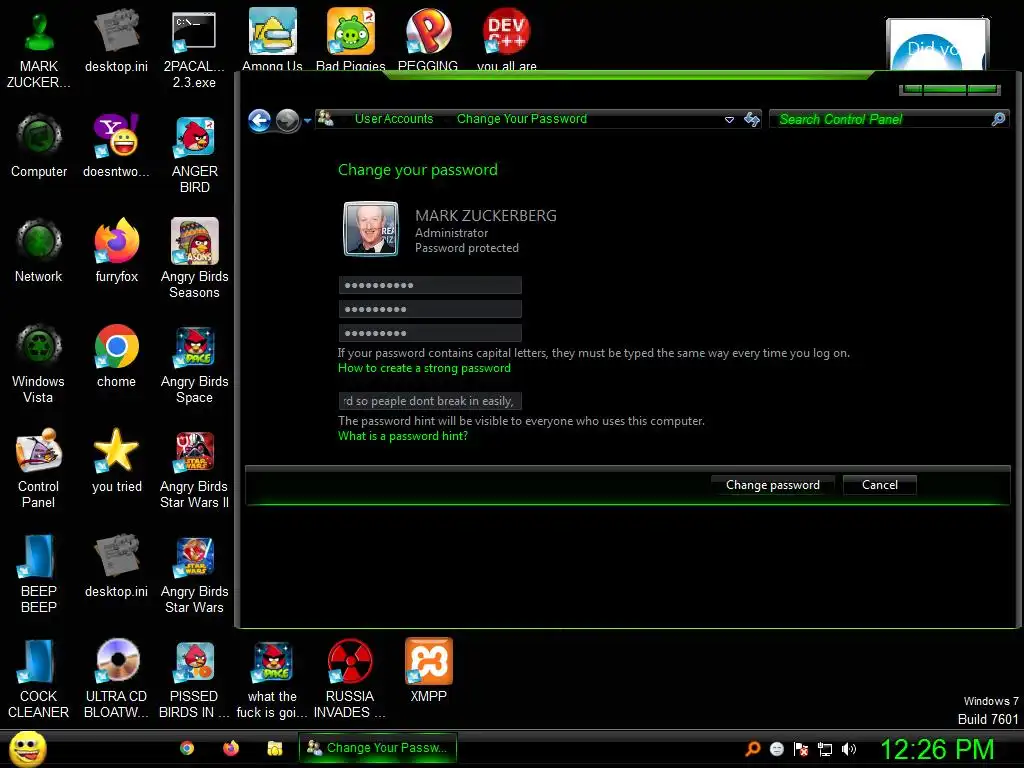The image size is (1024, 768).
Task: Click the password hint text field
Action: pos(430,400)
